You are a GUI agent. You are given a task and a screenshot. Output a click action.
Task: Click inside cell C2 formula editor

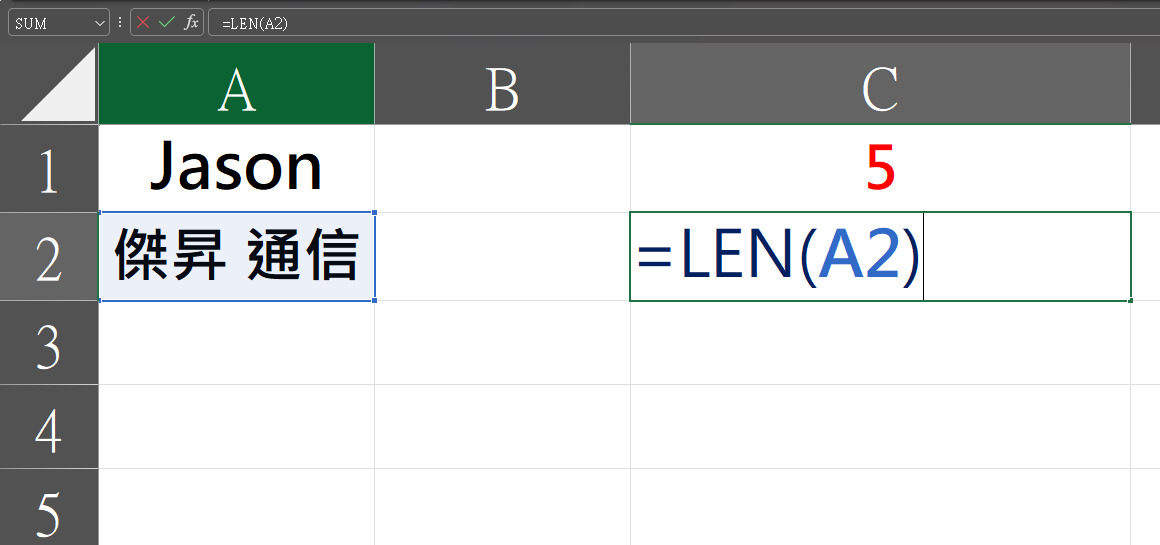pos(880,257)
